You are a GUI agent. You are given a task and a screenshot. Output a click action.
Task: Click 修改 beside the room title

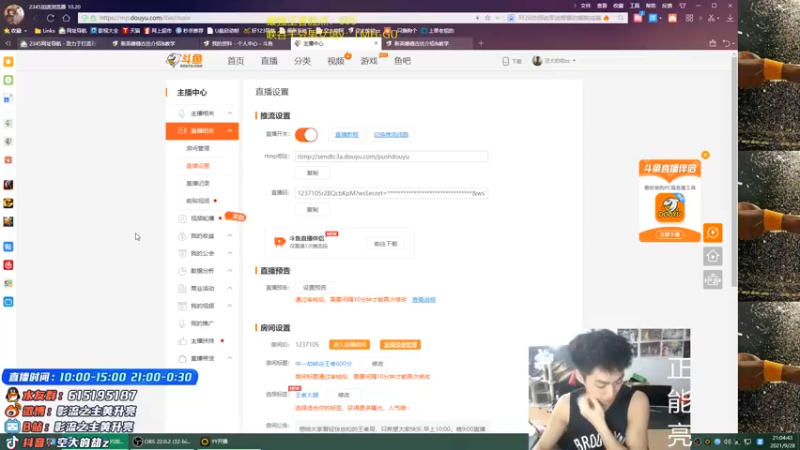[378, 364]
